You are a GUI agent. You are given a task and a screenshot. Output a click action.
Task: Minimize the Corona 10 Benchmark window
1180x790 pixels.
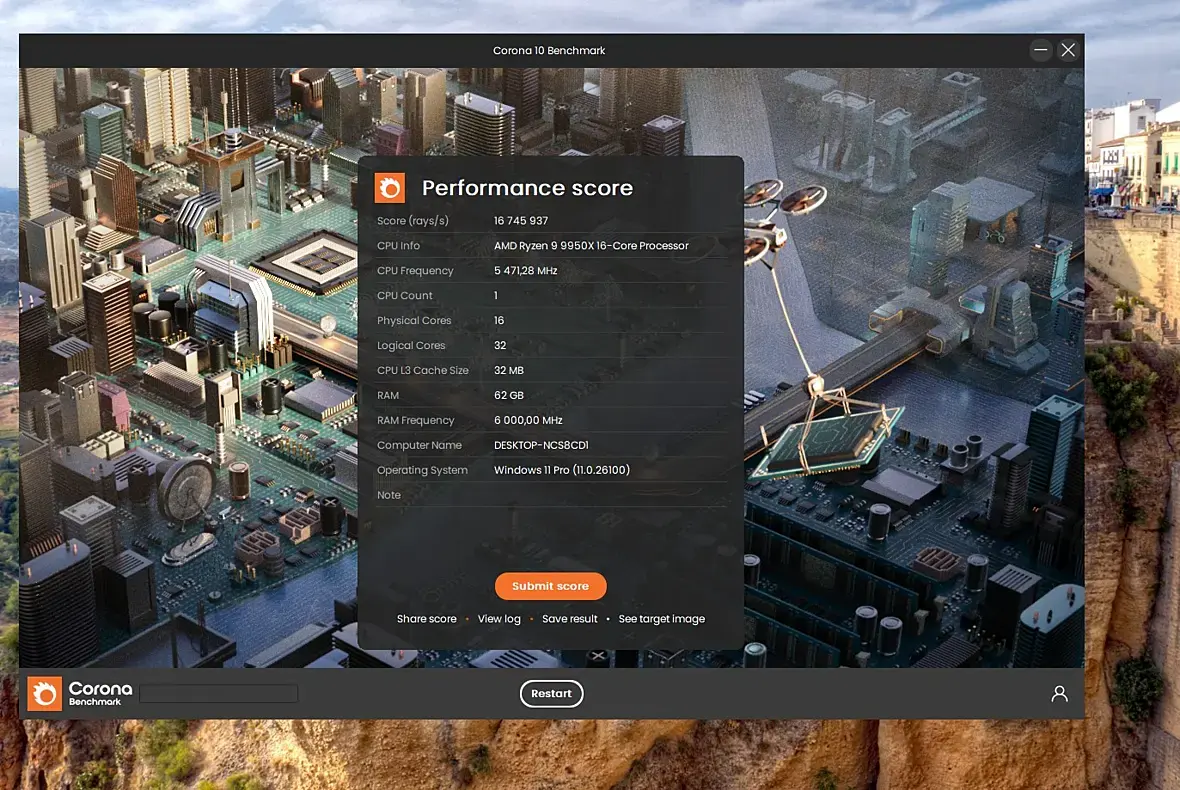point(1041,50)
